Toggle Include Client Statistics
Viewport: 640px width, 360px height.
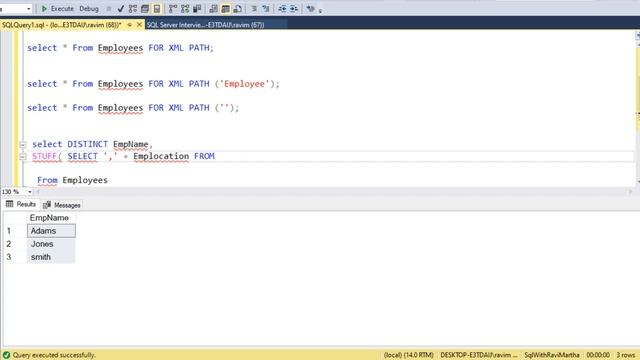click(197, 9)
